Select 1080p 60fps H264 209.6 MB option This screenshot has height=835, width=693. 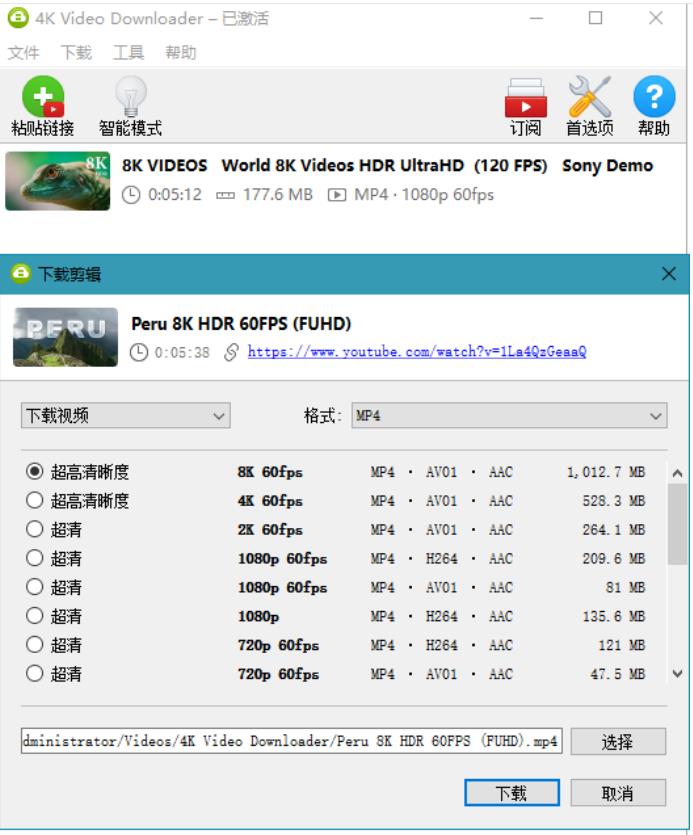[34, 558]
